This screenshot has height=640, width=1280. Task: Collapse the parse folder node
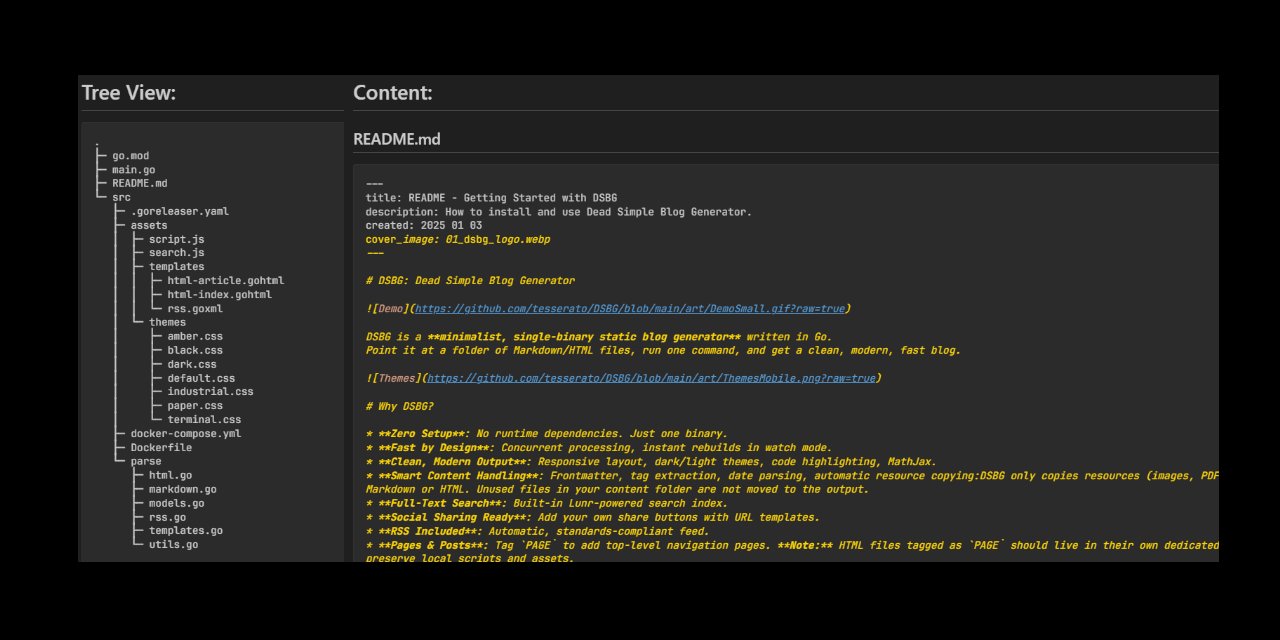click(146, 460)
